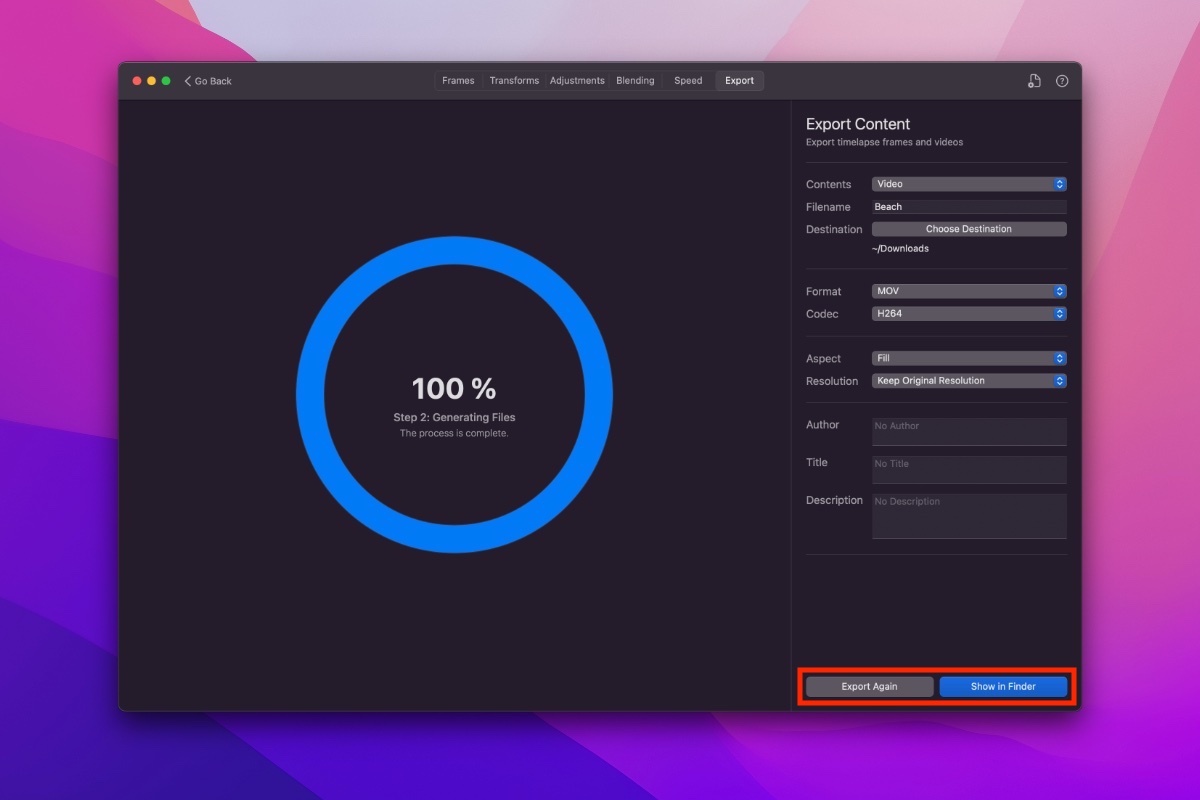Click the yellow minimize window button

click(151, 81)
